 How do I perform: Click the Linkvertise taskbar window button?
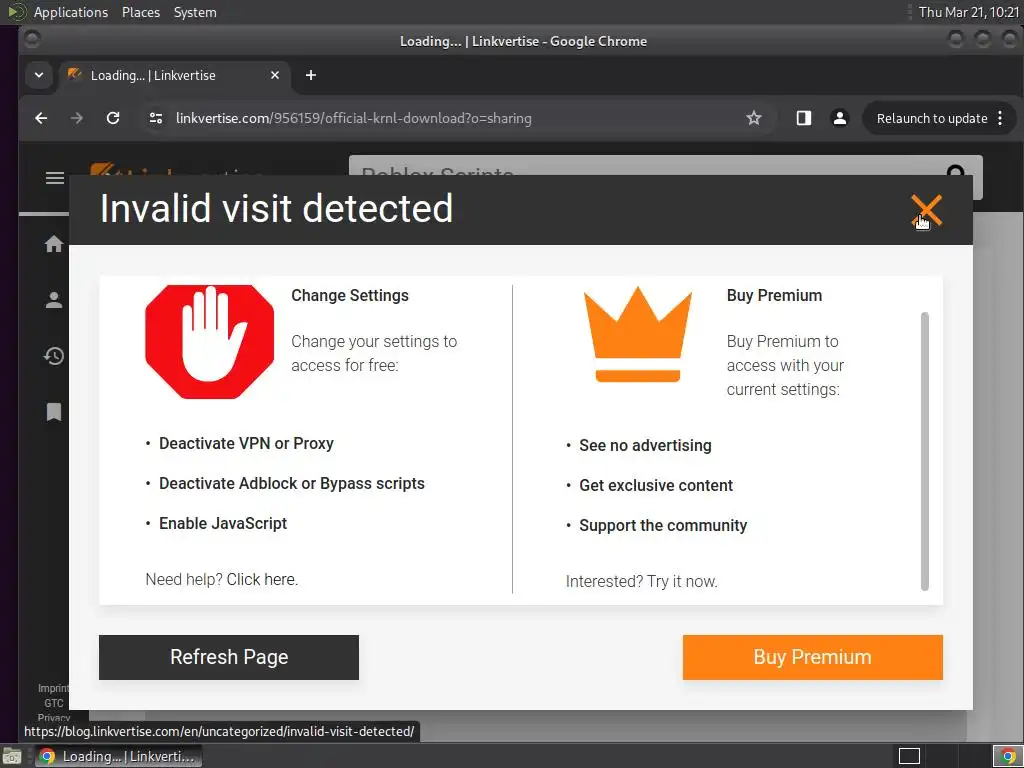click(x=118, y=756)
